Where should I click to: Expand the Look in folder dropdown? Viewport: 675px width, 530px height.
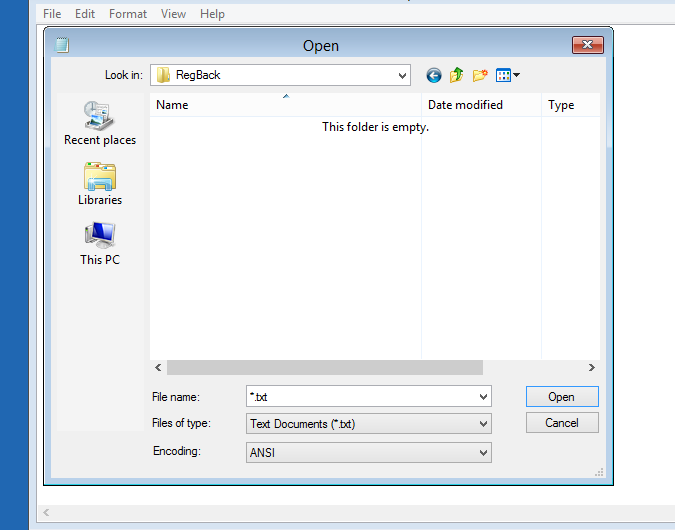pyautogui.click(x=402, y=75)
